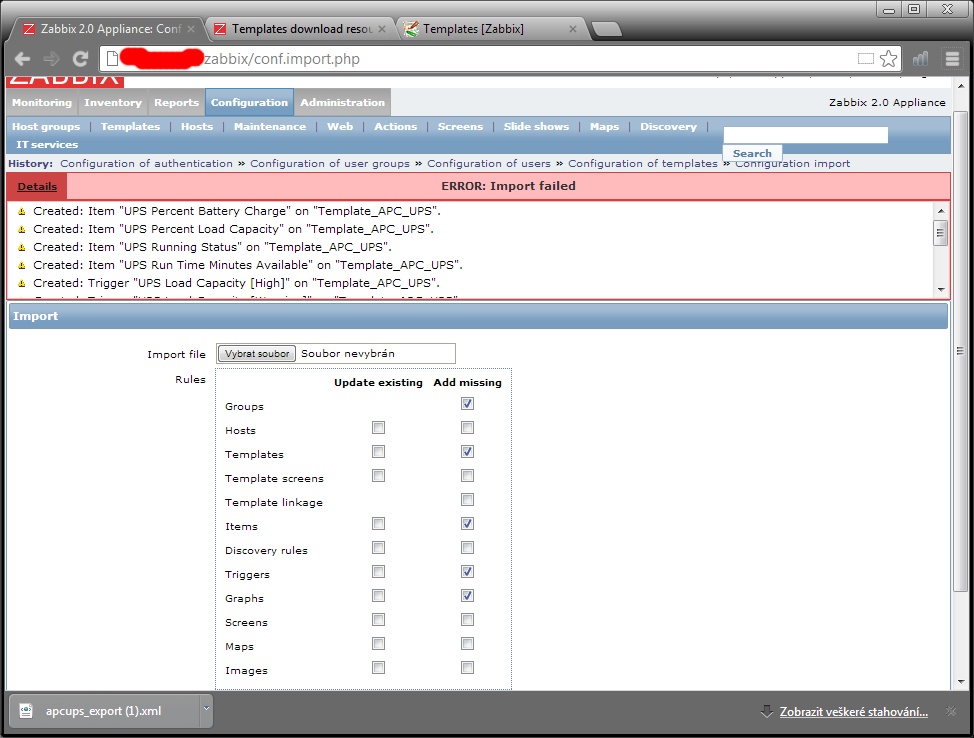Open the Chrome menu hamburger icon

click(952, 59)
